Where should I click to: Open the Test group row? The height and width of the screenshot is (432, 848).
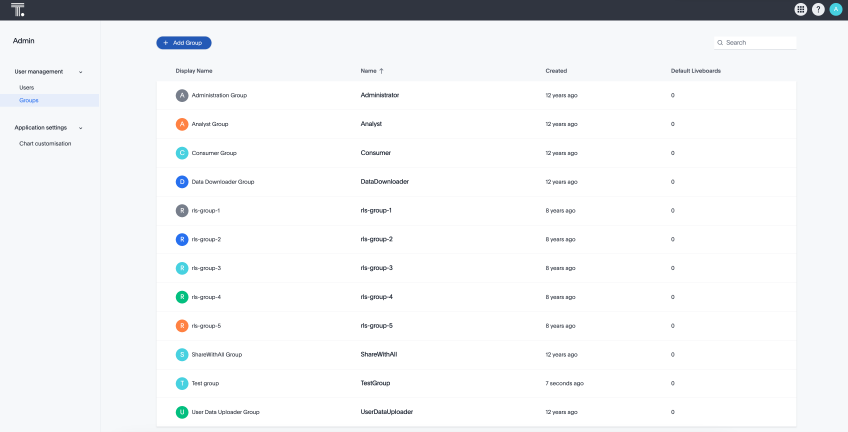click(206, 383)
